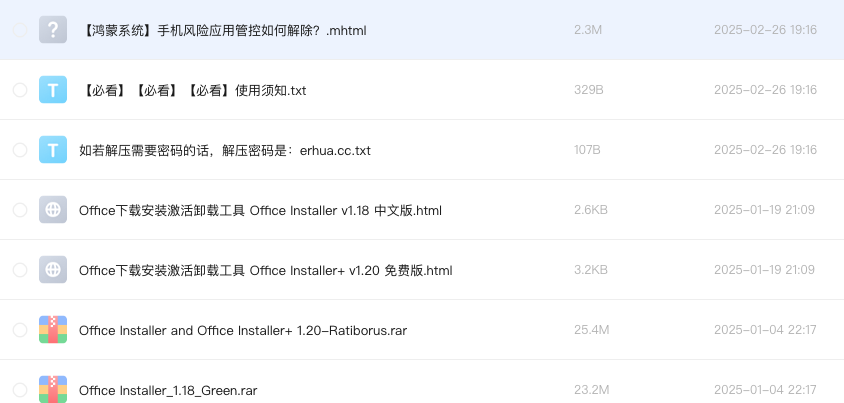Click the 2025-01-04 22:17 date of Ratiborus.rar
844x403 pixels.
tap(765, 330)
